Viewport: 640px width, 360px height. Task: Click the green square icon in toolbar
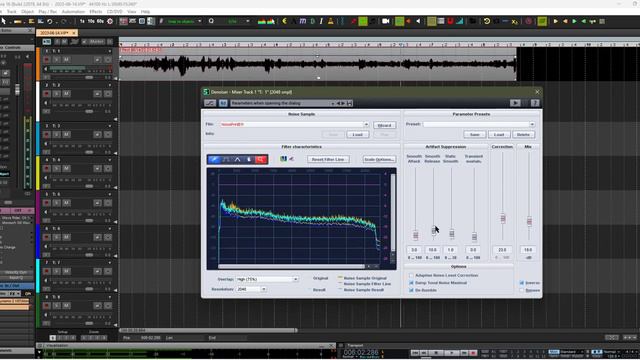[363, 21]
